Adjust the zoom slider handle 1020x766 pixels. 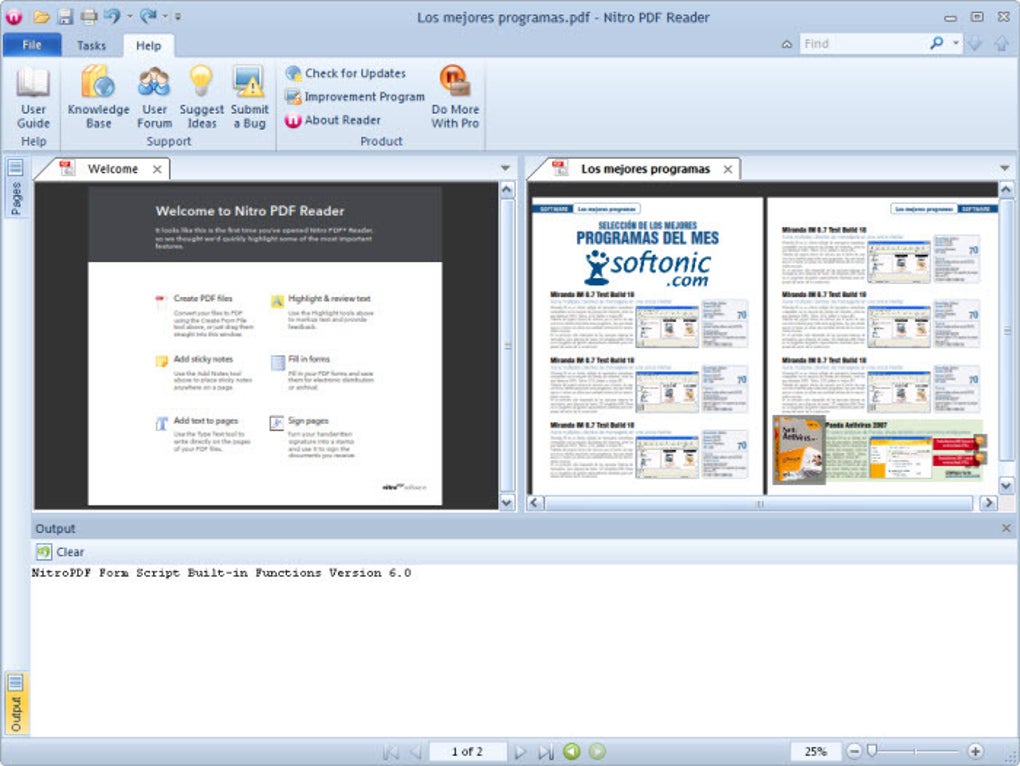coord(872,751)
